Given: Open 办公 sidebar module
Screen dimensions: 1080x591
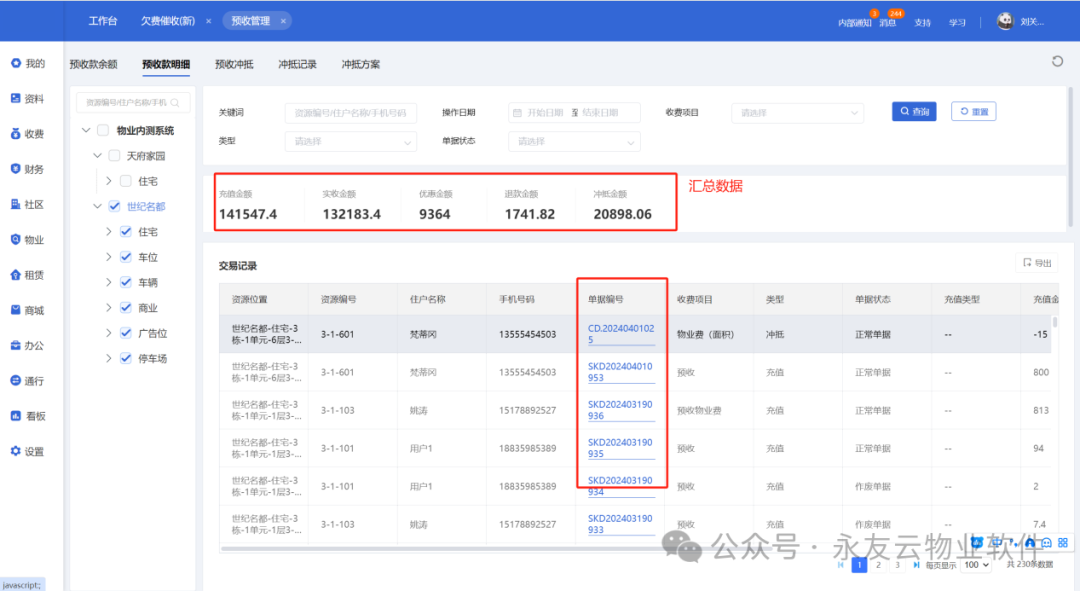Looking at the screenshot, I should click(x=28, y=345).
